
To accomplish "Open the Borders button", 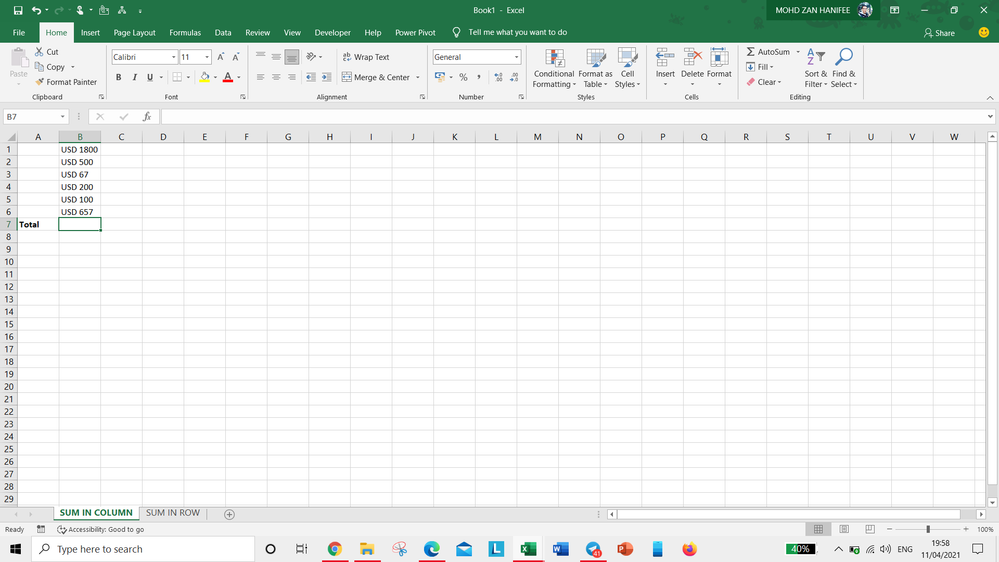I will (177, 77).
